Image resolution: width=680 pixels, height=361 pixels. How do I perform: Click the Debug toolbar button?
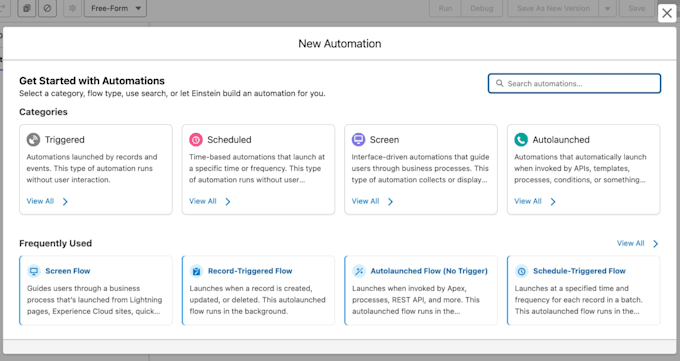(x=482, y=8)
